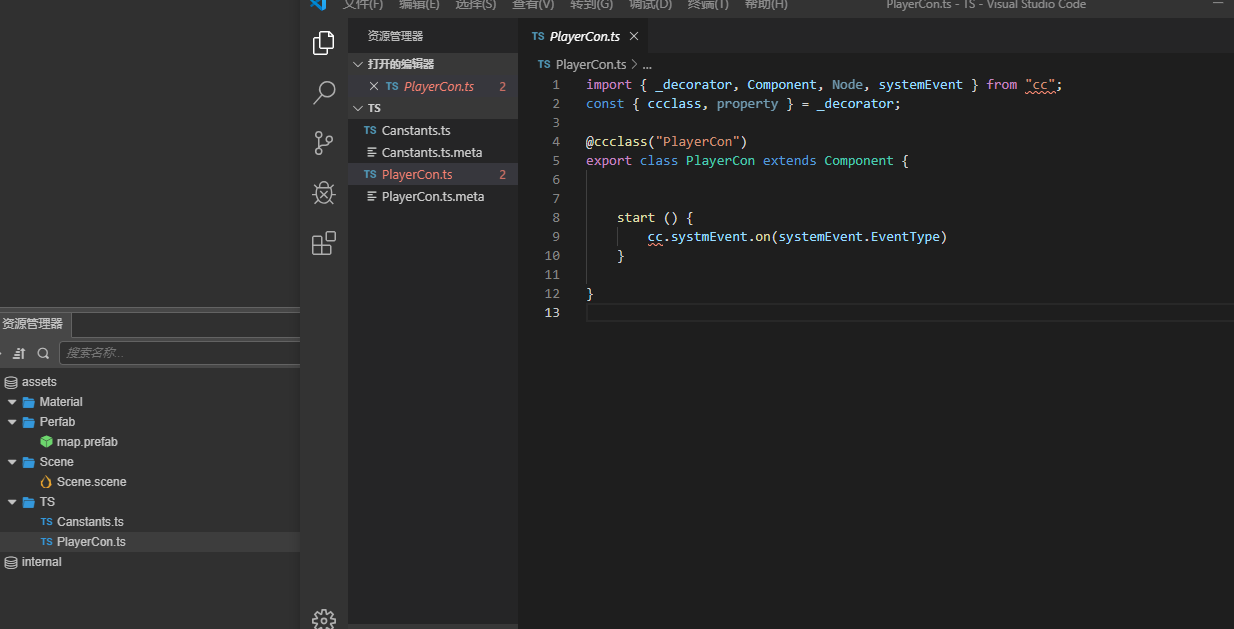Open the Explorer view in activity bar

pos(323,43)
